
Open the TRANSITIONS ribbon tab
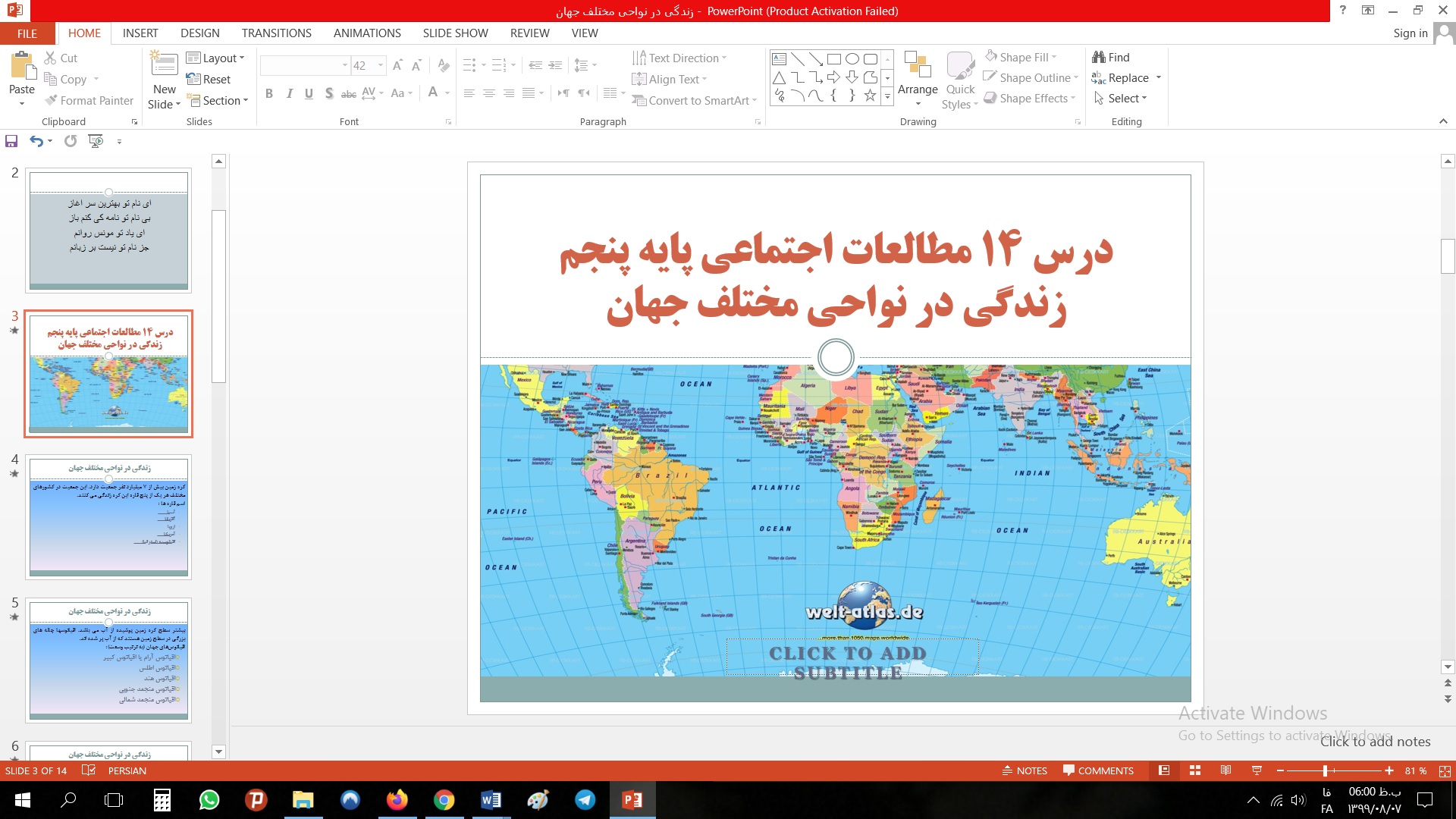click(276, 33)
